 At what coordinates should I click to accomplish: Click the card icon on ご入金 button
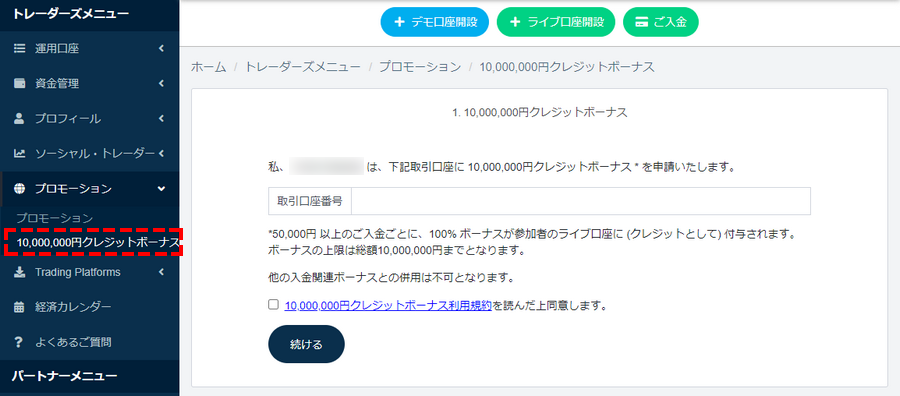(x=641, y=22)
